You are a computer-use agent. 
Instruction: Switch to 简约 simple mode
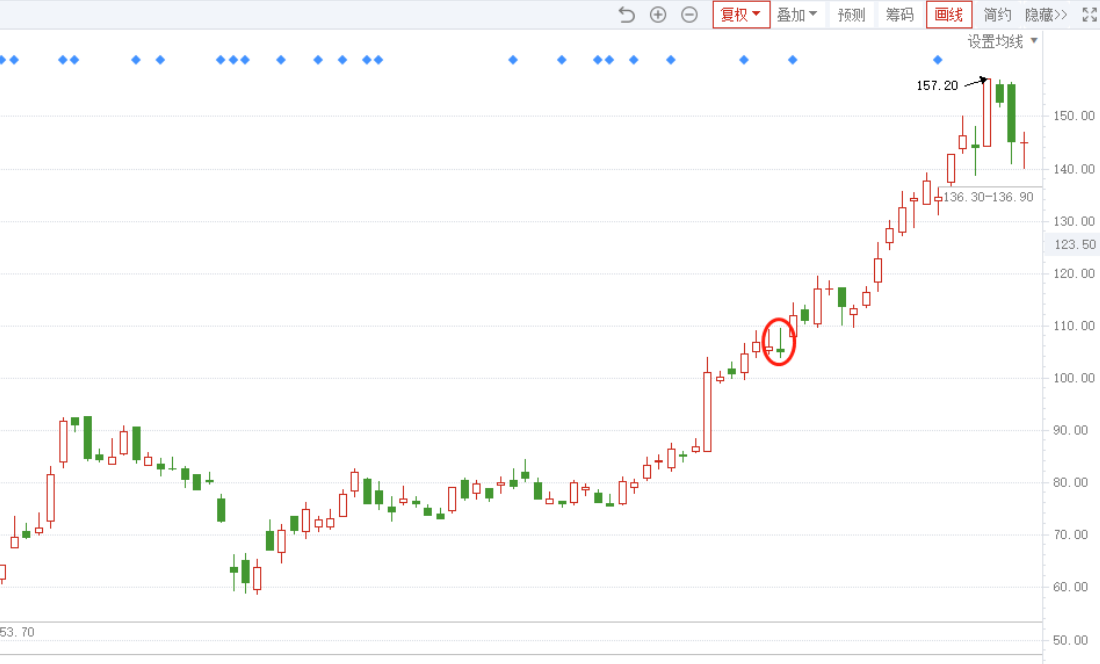[x=997, y=15]
